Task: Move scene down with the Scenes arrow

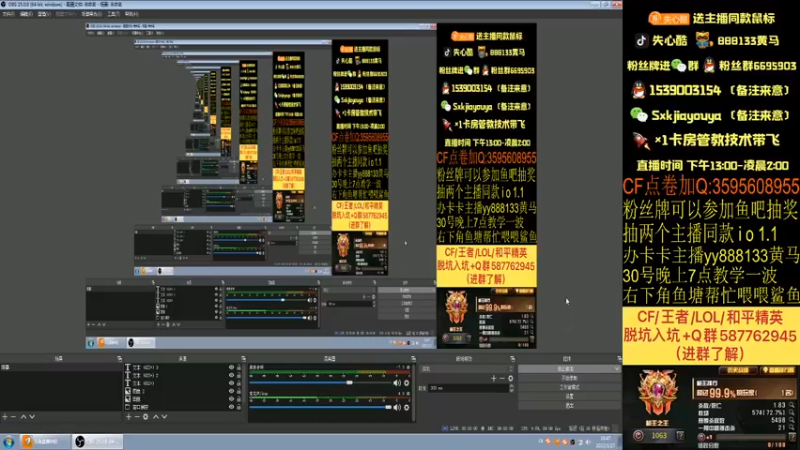Action: (32, 417)
